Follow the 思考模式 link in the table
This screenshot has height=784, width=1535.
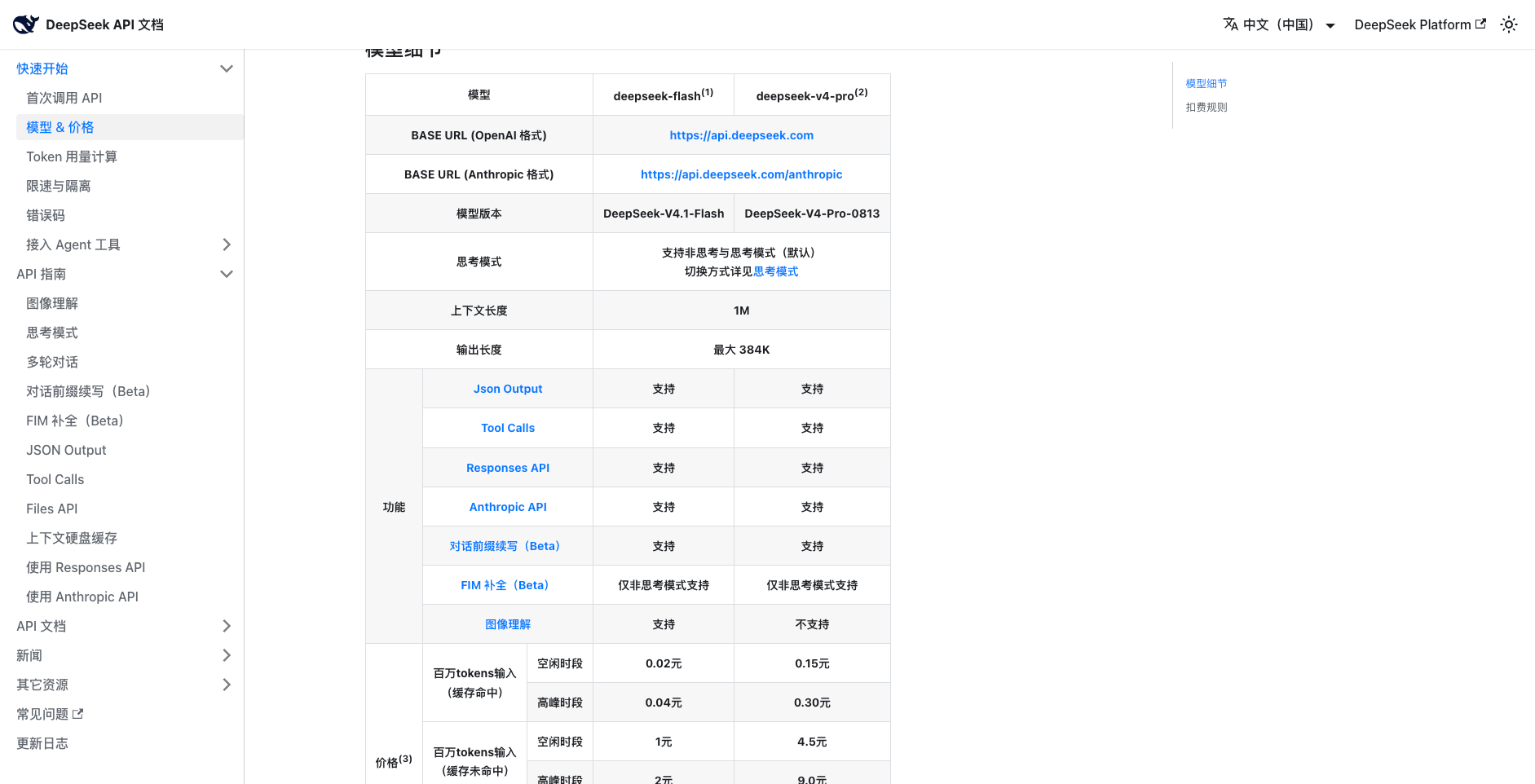pyautogui.click(x=775, y=271)
